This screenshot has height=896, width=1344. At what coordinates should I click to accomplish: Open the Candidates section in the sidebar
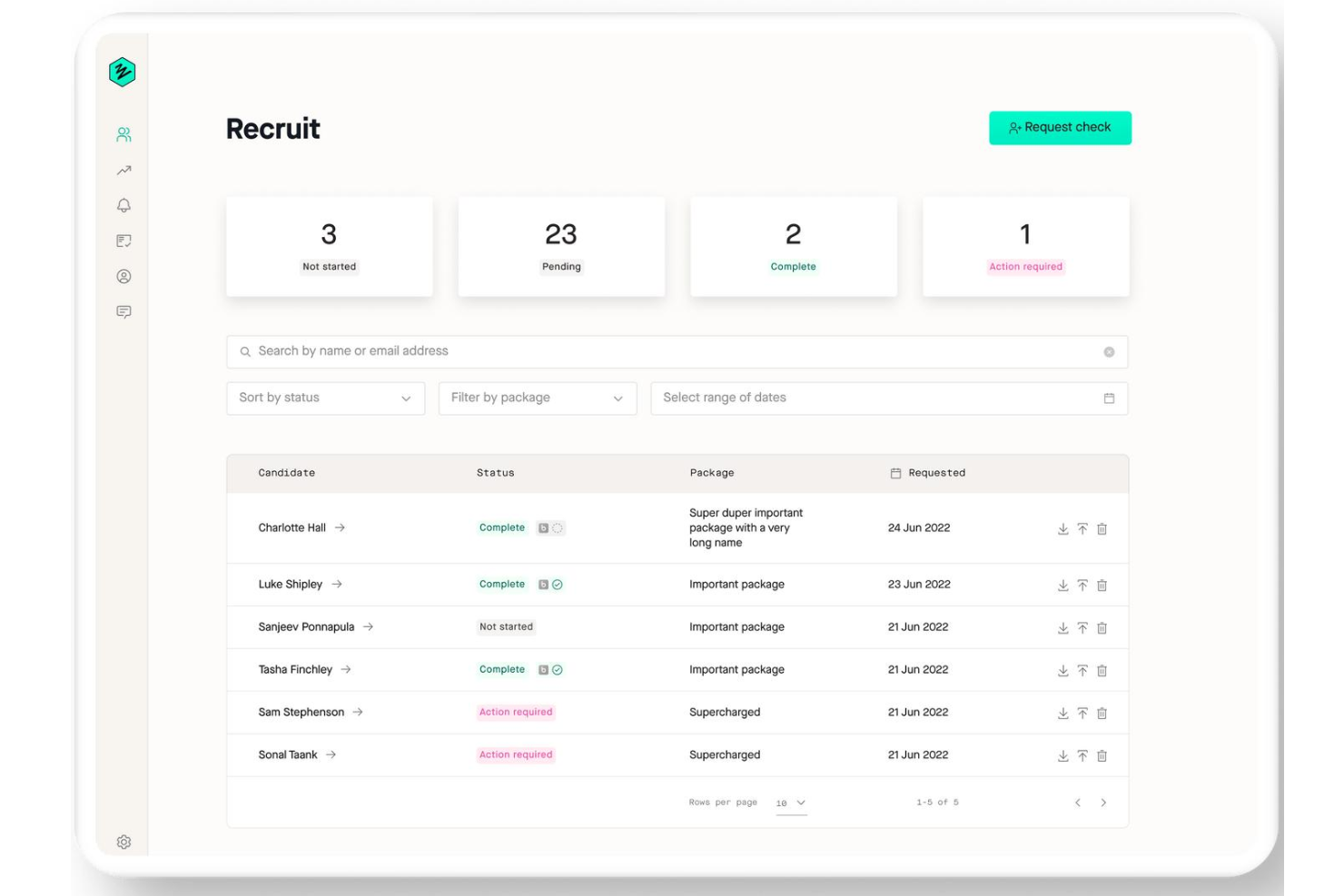coord(124,134)
